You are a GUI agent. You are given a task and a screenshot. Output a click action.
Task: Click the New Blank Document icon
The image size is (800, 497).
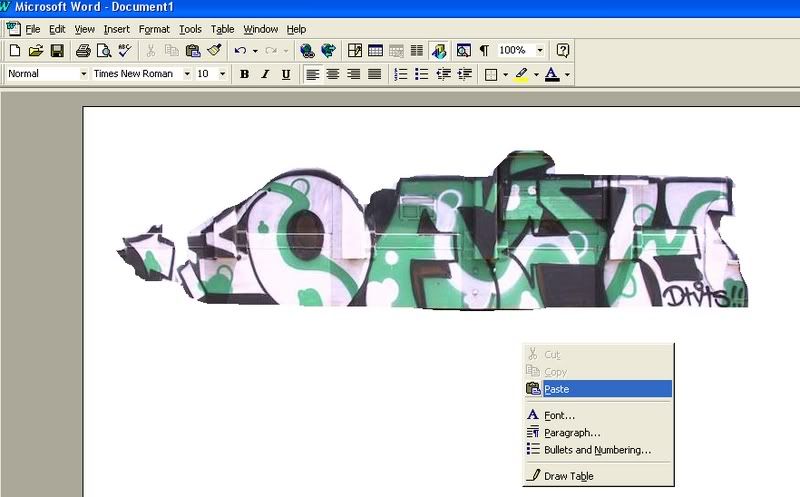coord(15,50)
